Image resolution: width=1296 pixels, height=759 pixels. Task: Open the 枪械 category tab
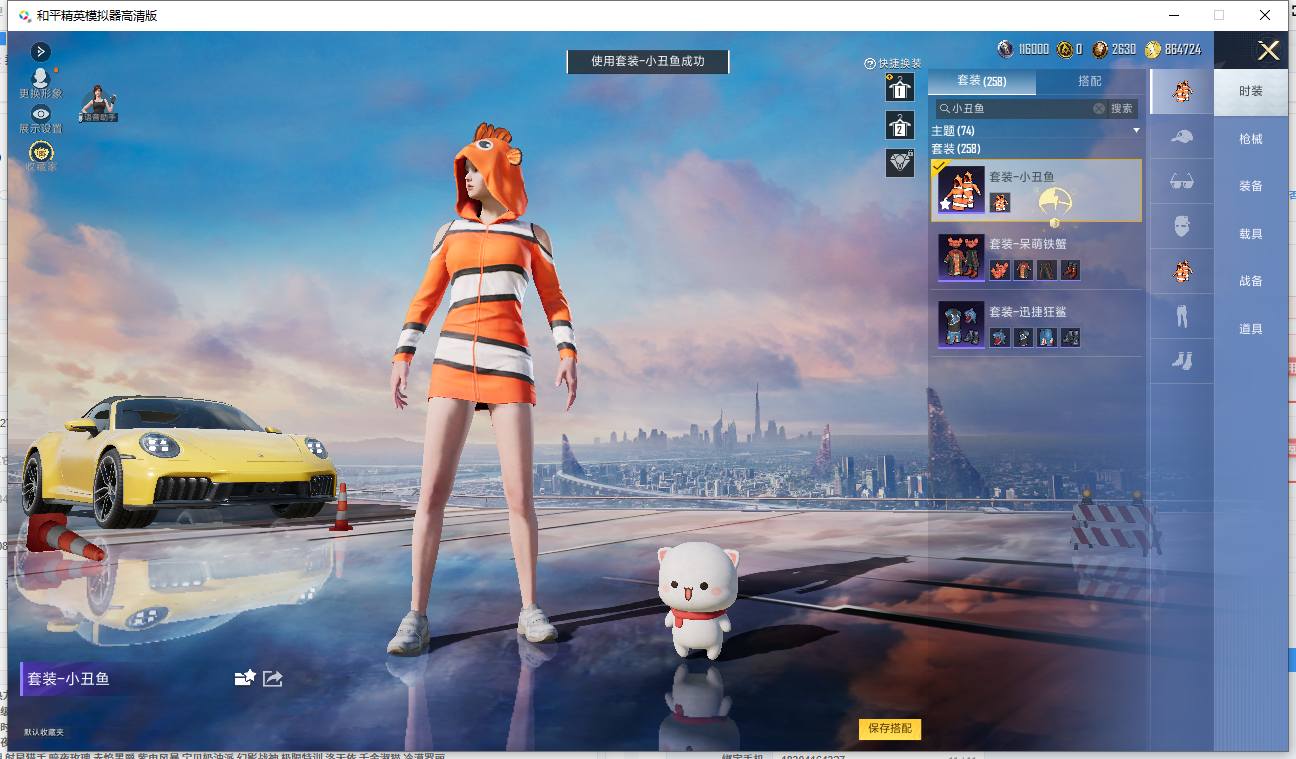coord(1251,139)
